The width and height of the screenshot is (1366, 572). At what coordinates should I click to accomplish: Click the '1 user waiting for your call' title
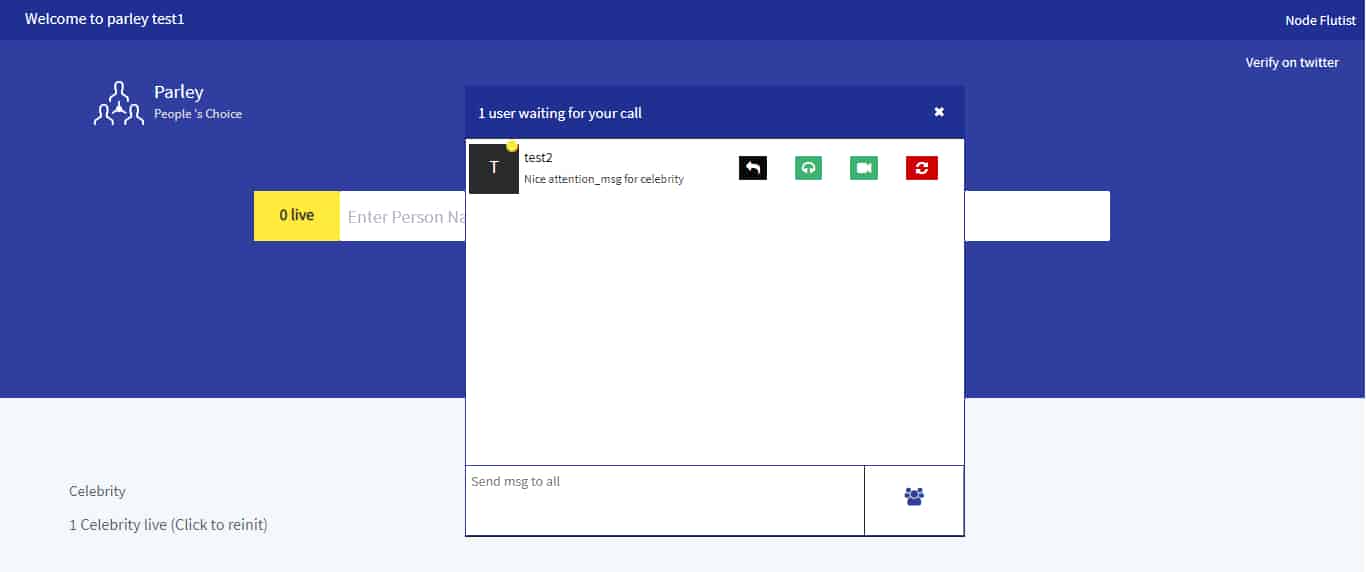point(560,113)
